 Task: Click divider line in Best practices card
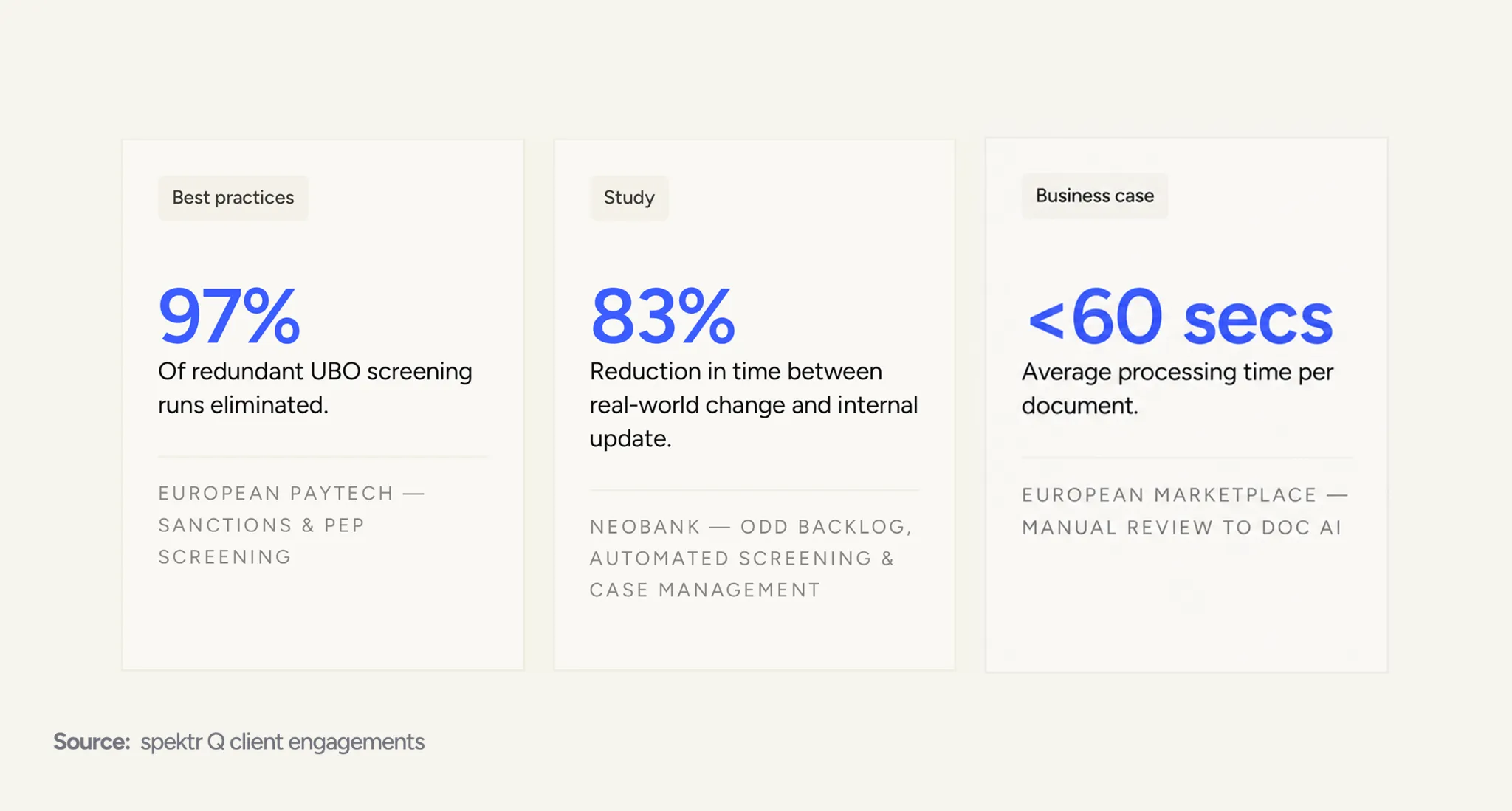pos(323,457)
